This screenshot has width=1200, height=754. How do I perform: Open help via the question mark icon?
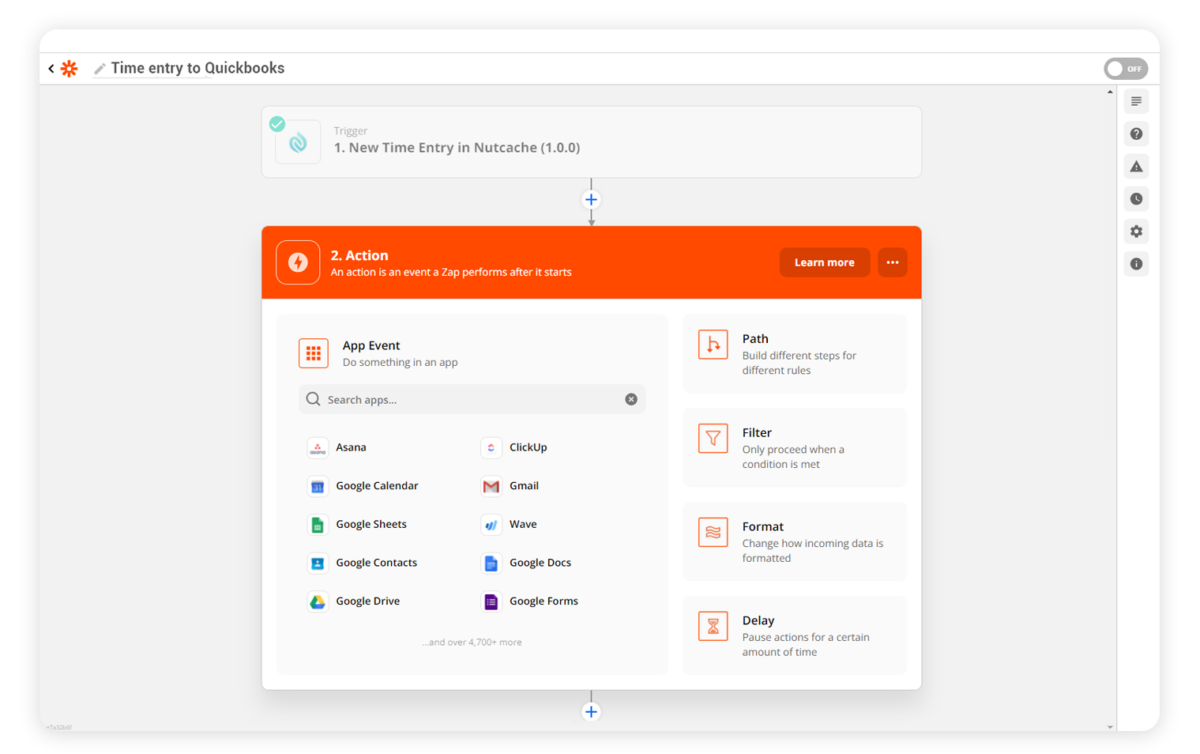[x=1135, y=133]
